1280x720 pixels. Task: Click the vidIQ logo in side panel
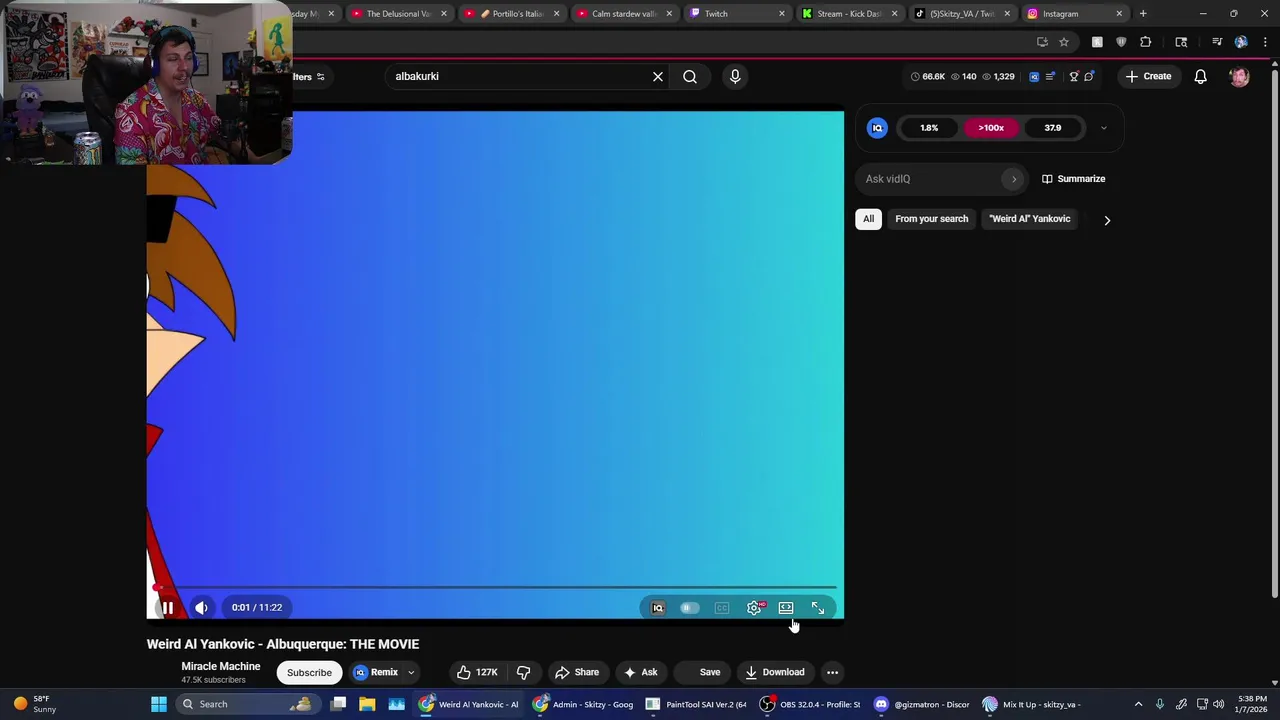(x=877, y=128)
